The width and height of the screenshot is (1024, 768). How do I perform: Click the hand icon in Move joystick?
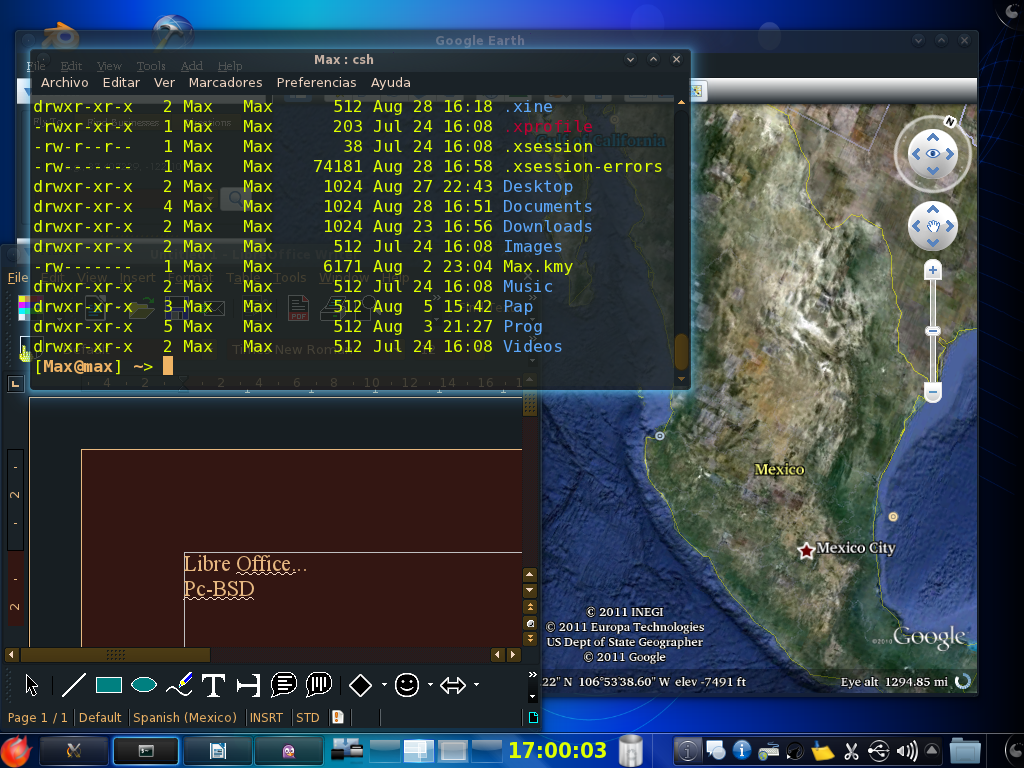(933, 226)
